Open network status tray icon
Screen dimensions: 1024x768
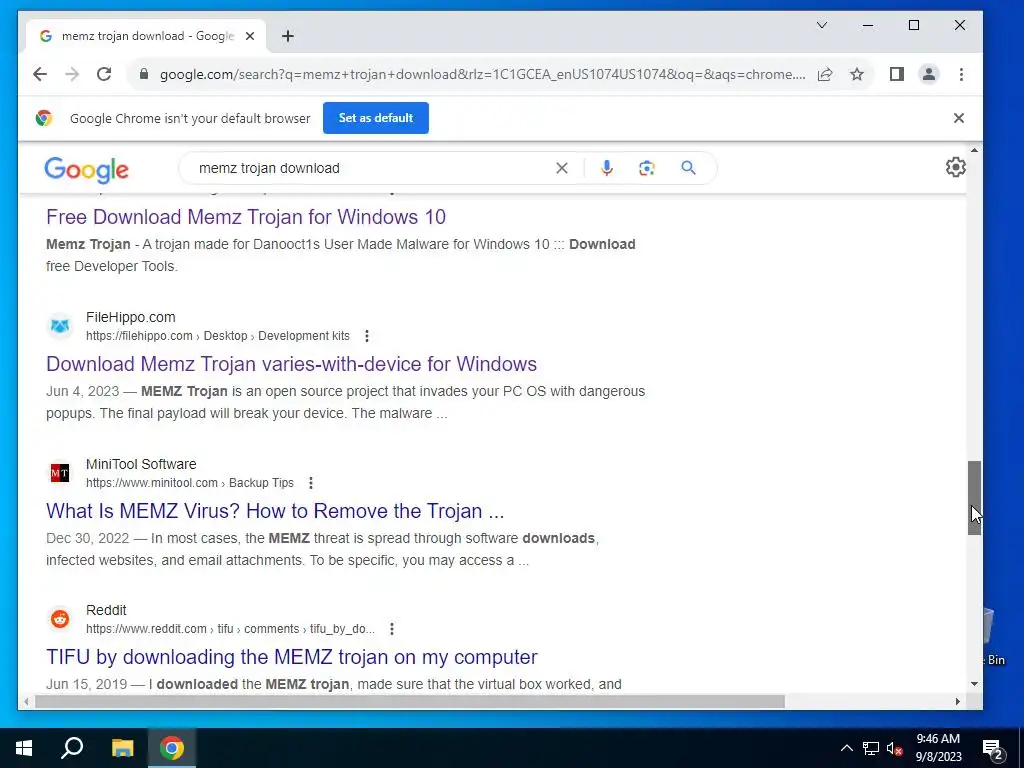pos(871,748)
